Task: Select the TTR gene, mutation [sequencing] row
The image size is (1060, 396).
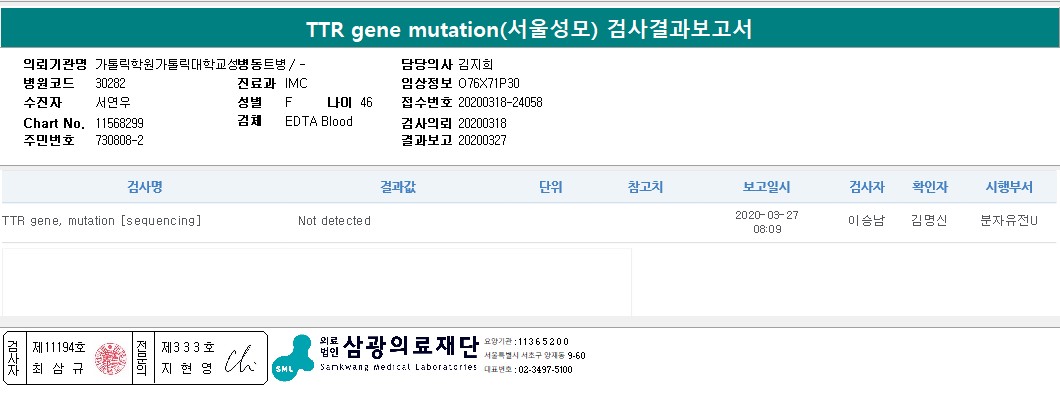Action: (529, 222)
